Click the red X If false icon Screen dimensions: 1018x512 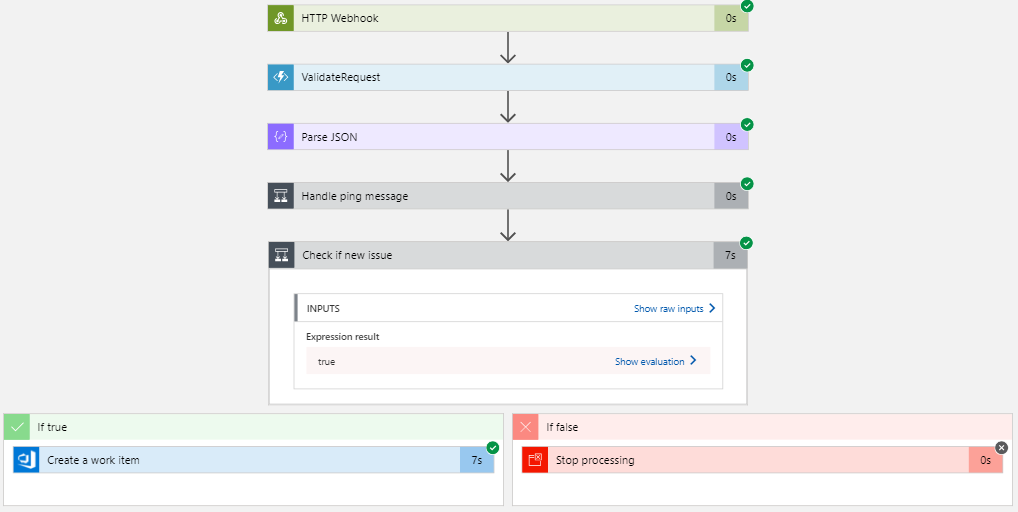pos(526,427)
